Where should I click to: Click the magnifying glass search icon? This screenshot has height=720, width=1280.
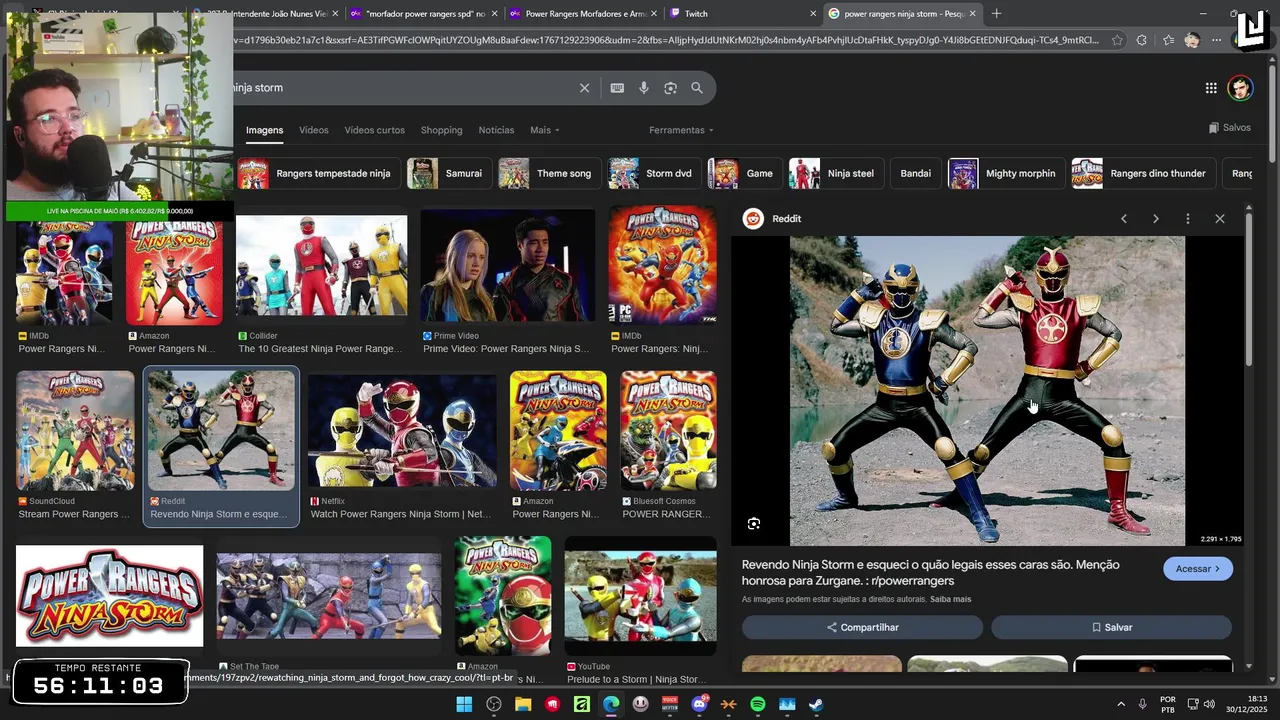tap(697, 88)
